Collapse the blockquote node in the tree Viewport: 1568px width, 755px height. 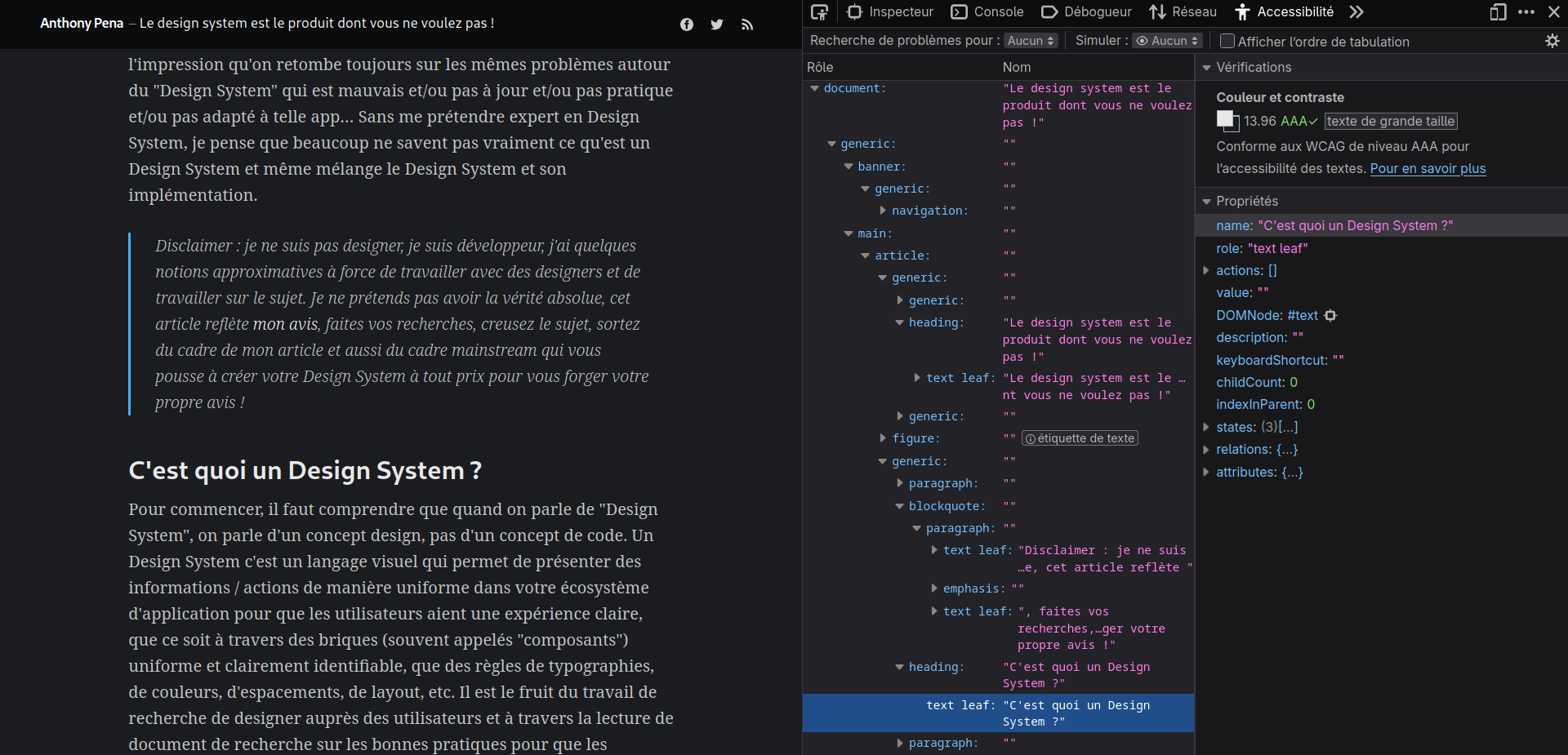(x=900, y=506)
